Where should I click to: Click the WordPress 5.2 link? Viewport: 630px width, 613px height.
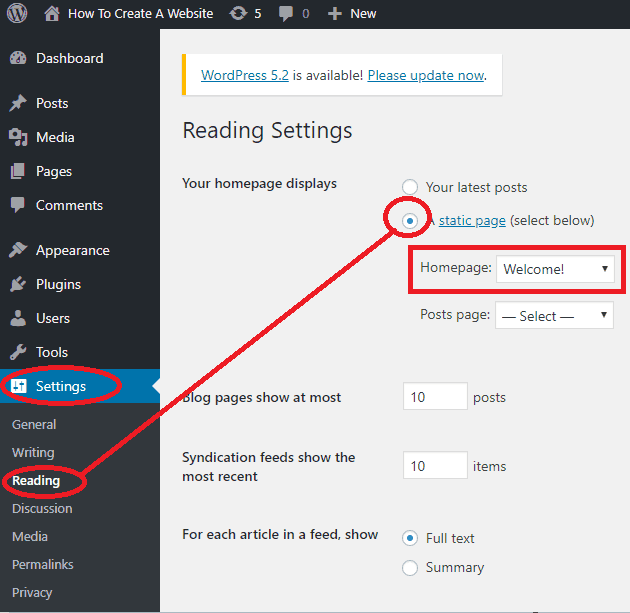(x=245, y=75)
